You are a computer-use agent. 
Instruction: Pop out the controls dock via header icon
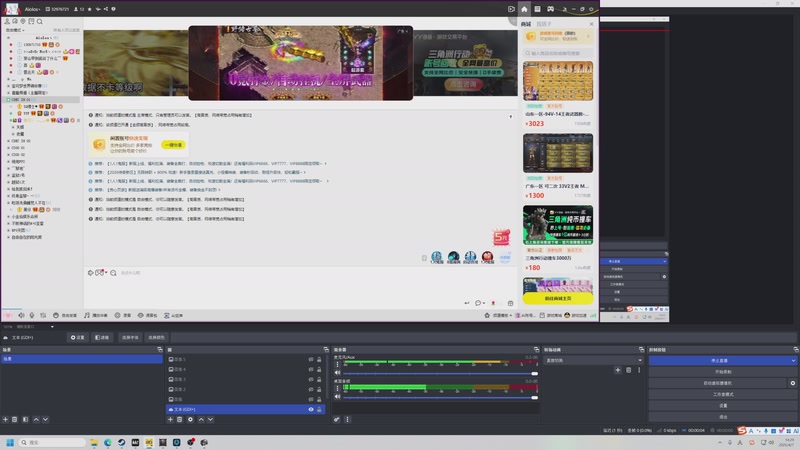795,349
